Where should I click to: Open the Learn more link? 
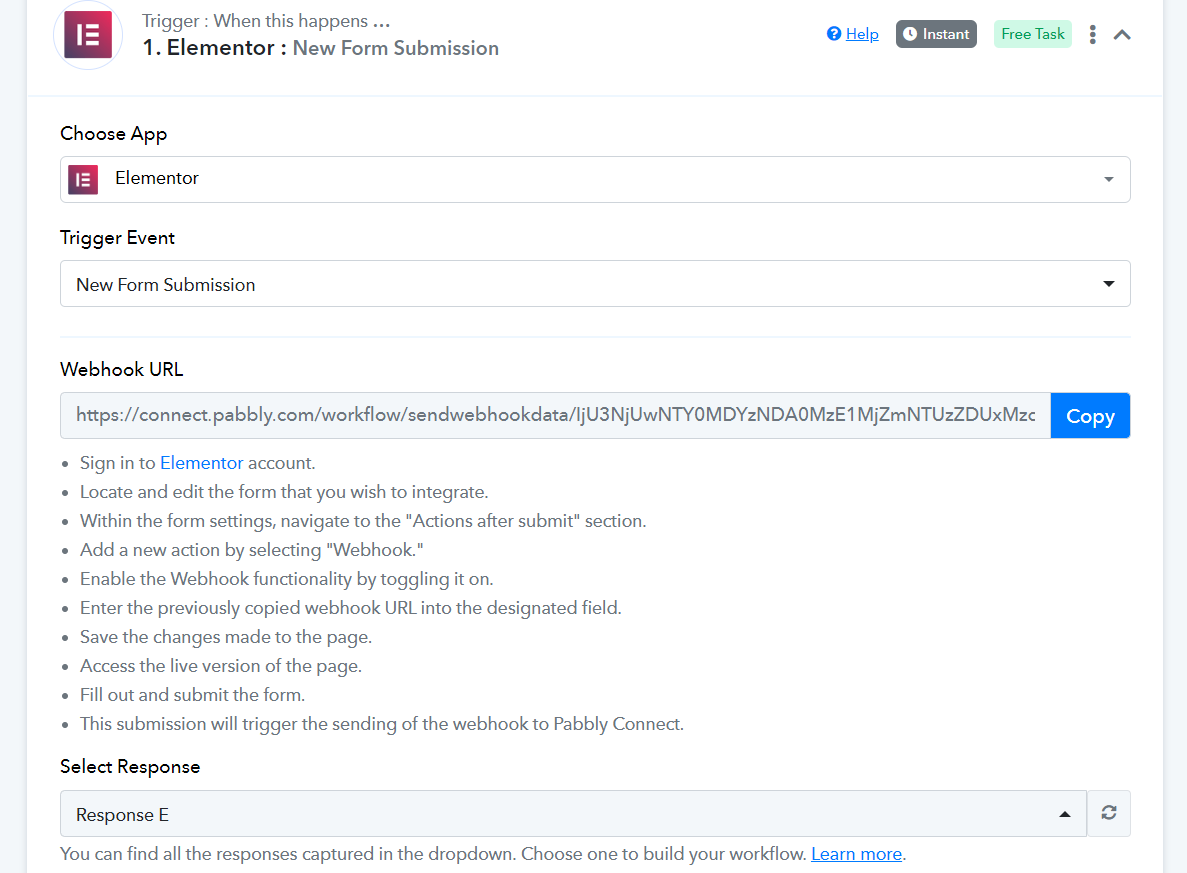[x=856, y=854]
